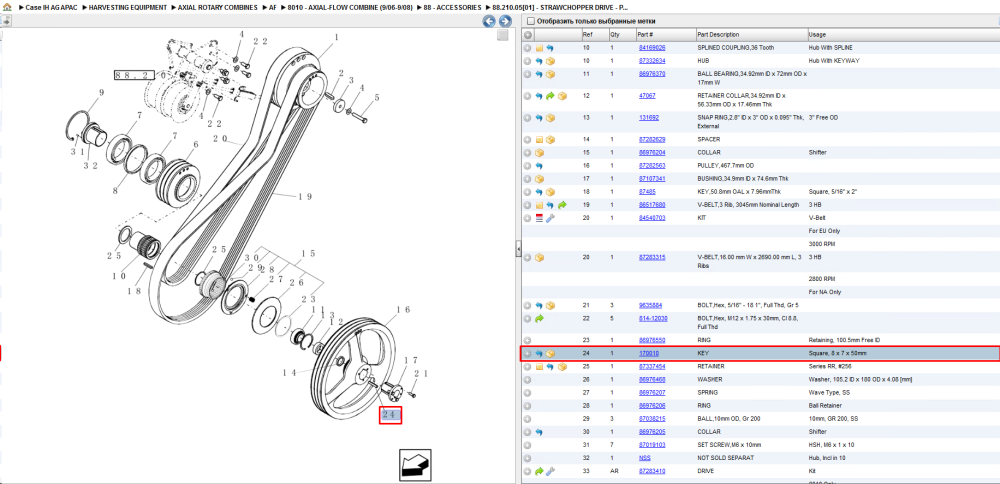Click the box icon on COLLAR ref 15 row
Image resolution: width=1000 pixels, height=484 pixels.
point(539,152)
